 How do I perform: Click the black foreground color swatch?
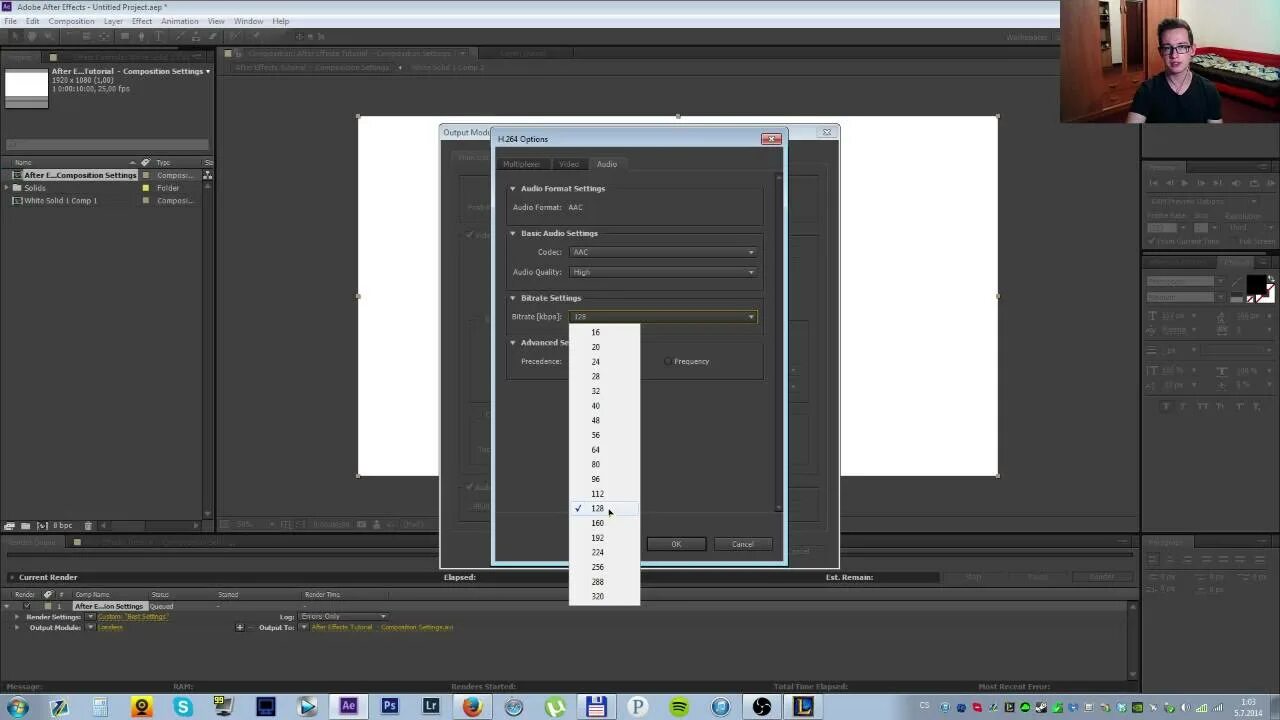click(1256, 284)
